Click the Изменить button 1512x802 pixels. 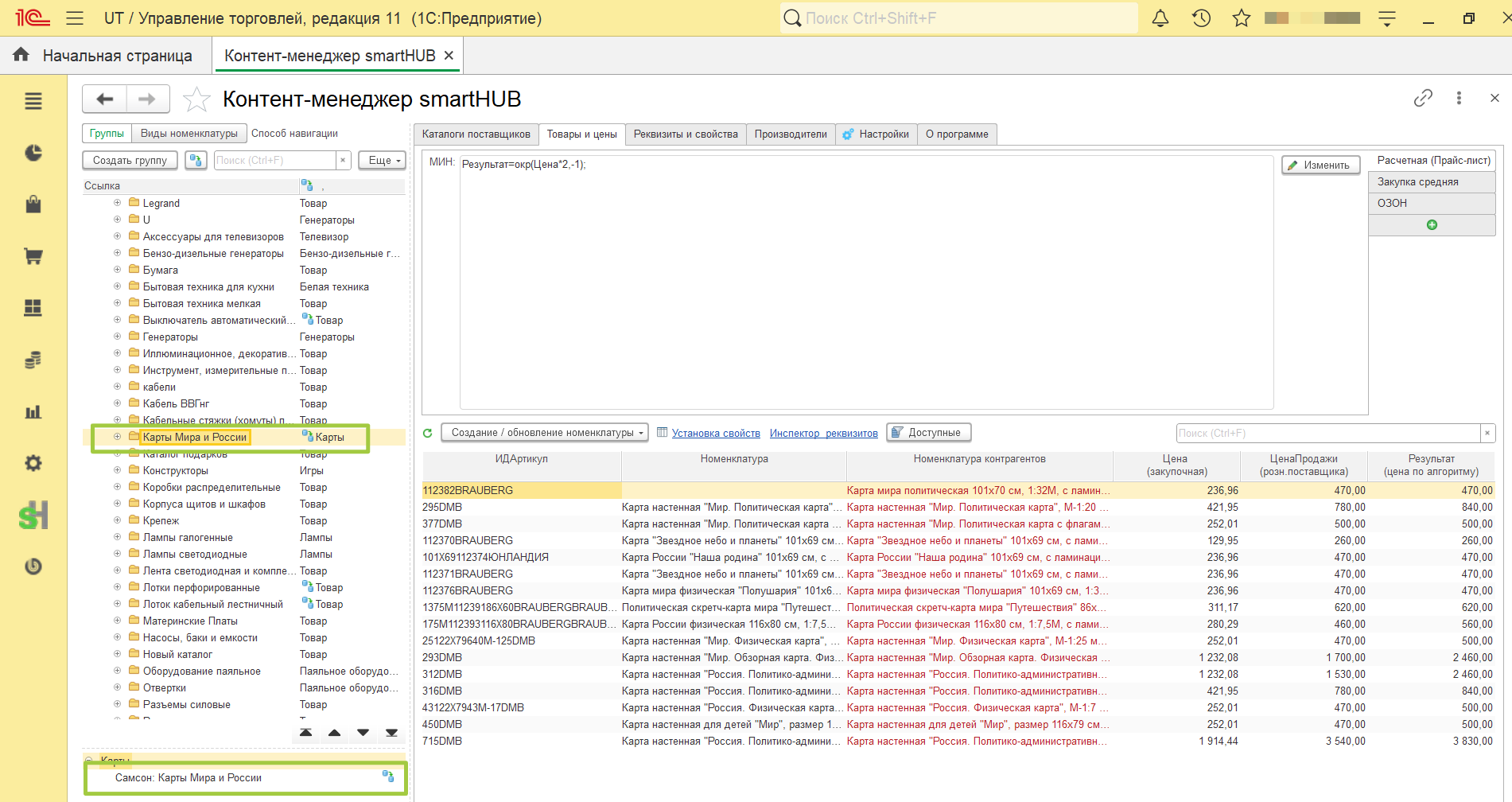click(x=1321, y=165)
